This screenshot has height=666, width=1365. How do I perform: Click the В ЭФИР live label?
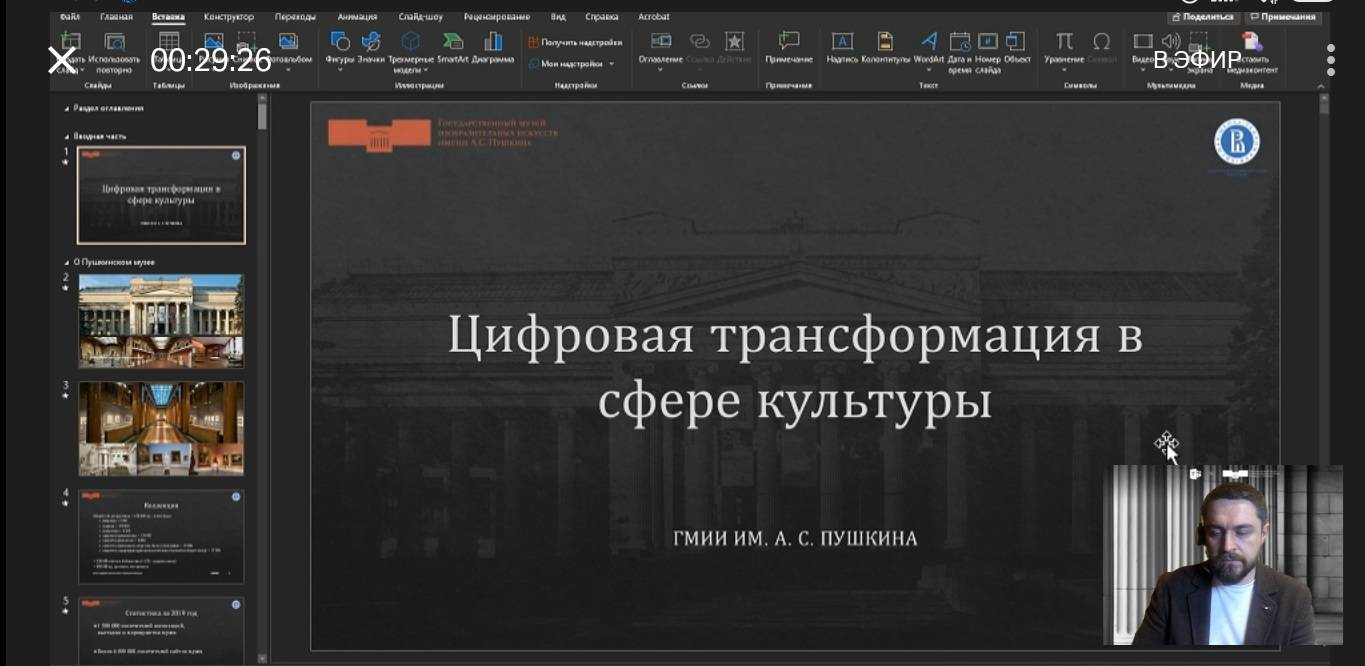[x=1196, y=60]
